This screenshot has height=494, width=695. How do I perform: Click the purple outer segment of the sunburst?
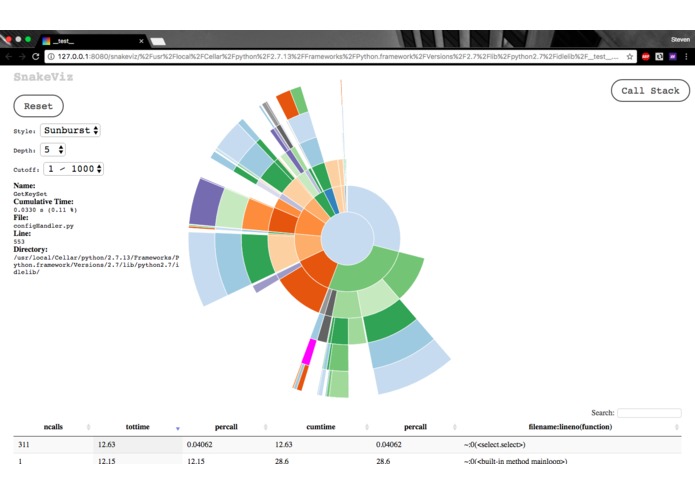coord(206,202)
